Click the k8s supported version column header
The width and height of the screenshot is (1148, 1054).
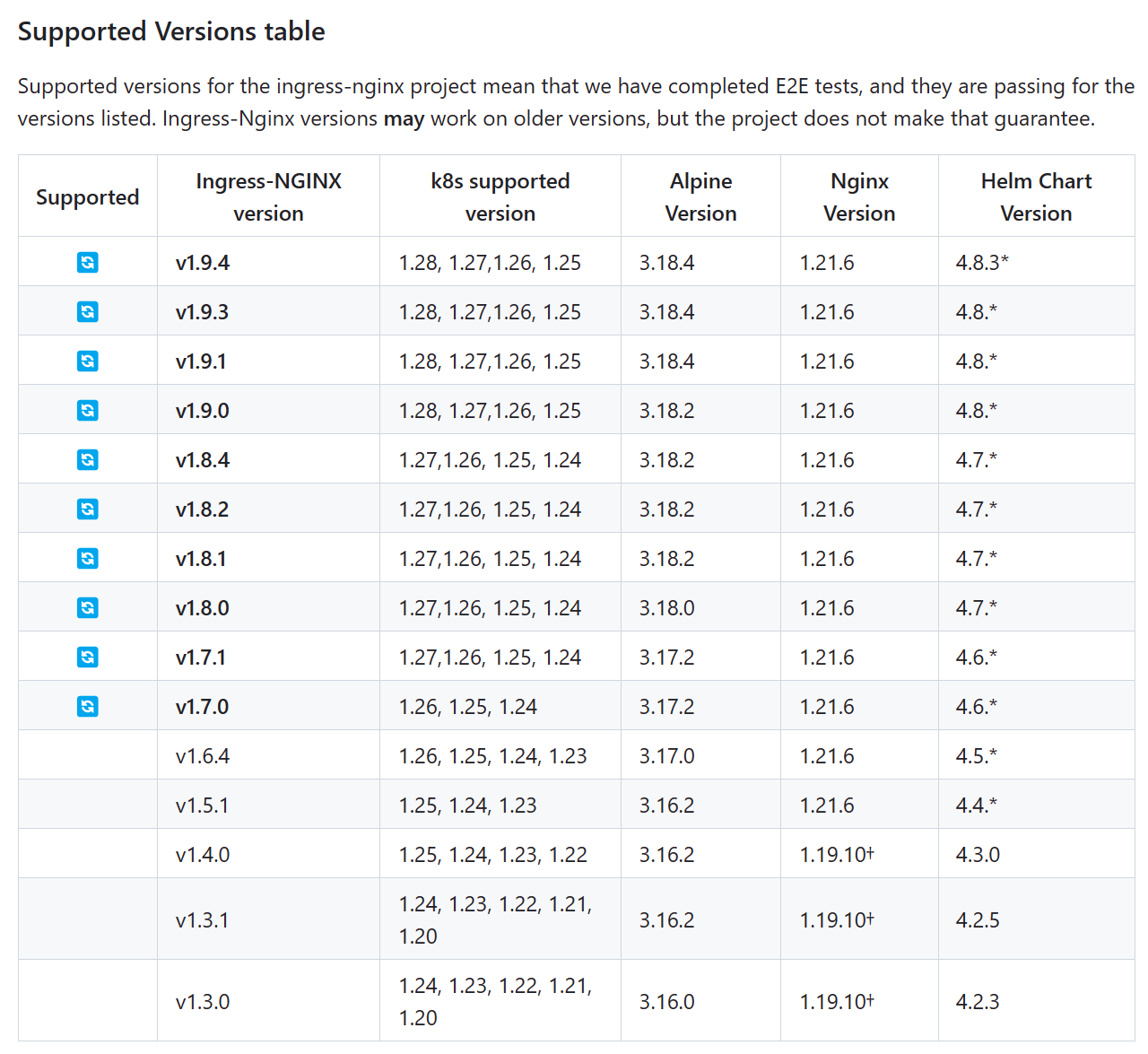tap(500, 196)
